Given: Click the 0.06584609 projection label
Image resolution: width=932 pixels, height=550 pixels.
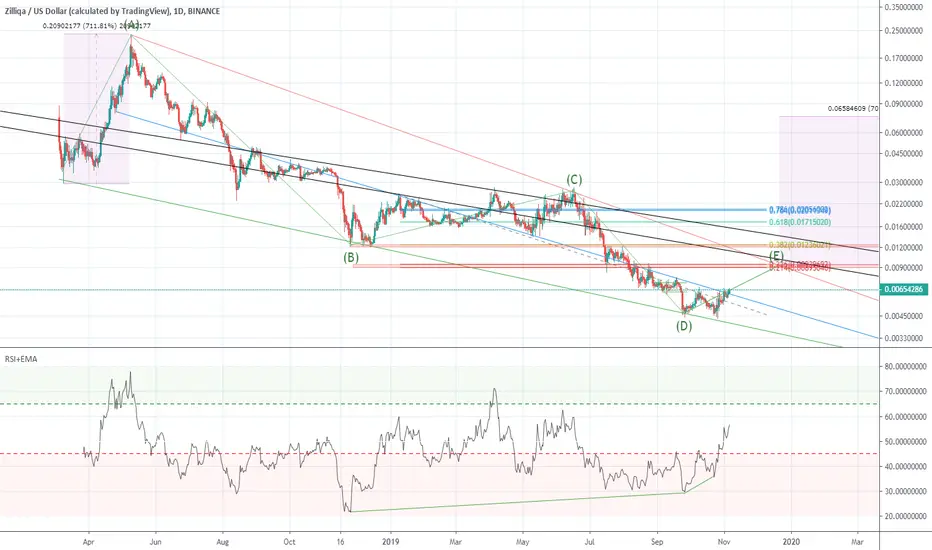Looking at the screenshot, I should click(x=852, y=109).
